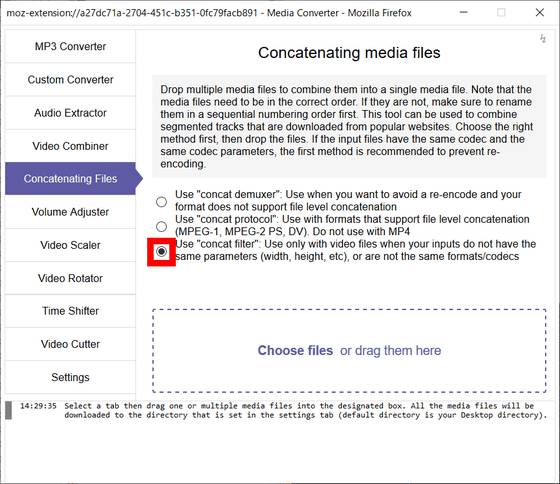Select the "concat demuxer" radio option
Viewport: 560px width, 484px height.
[161, 202]
